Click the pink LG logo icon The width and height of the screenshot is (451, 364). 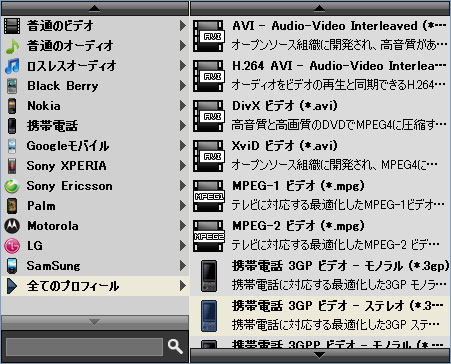[x=12, y=246]
